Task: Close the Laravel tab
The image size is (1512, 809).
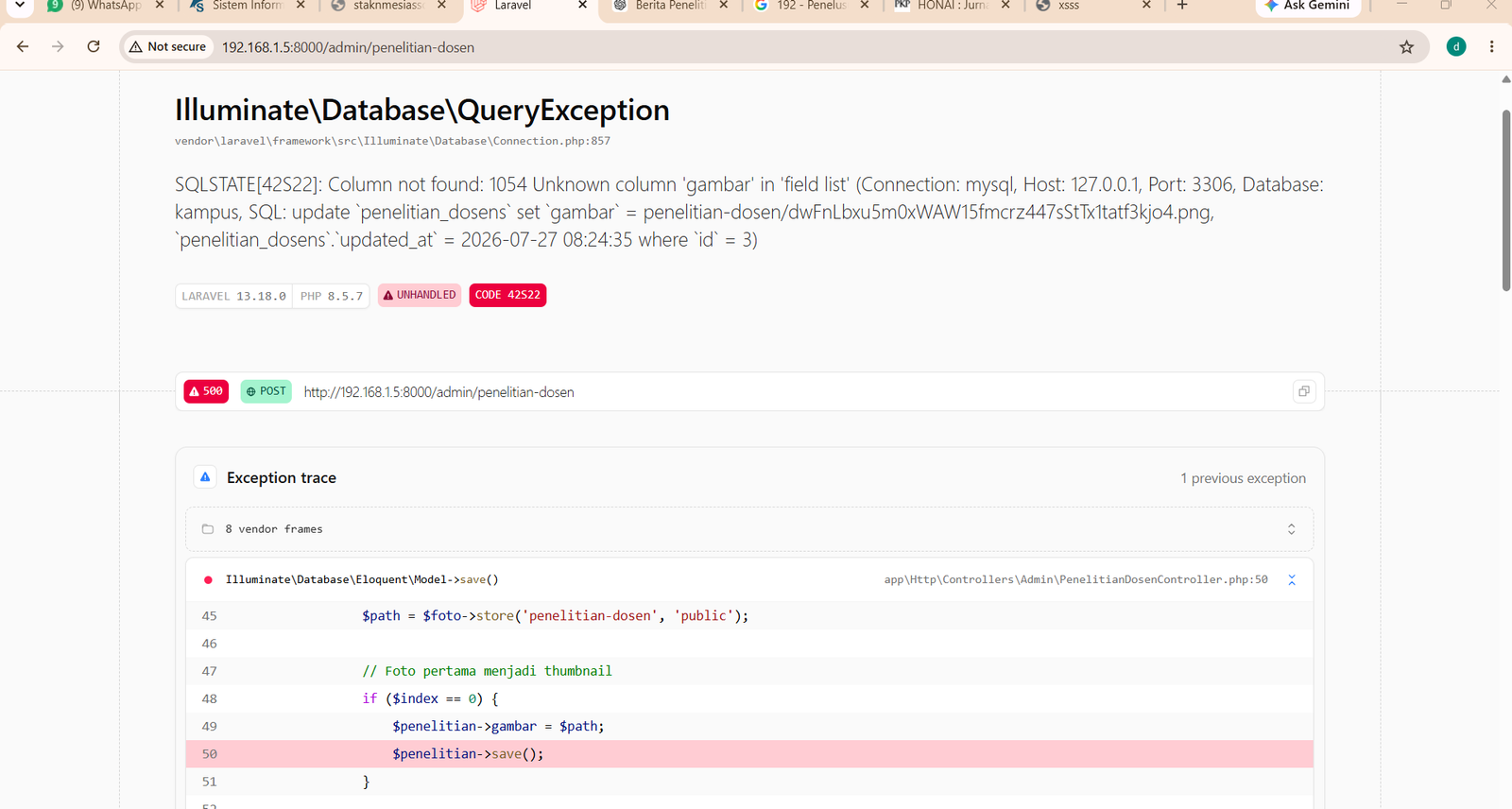Action: click(x=582, y=6)
